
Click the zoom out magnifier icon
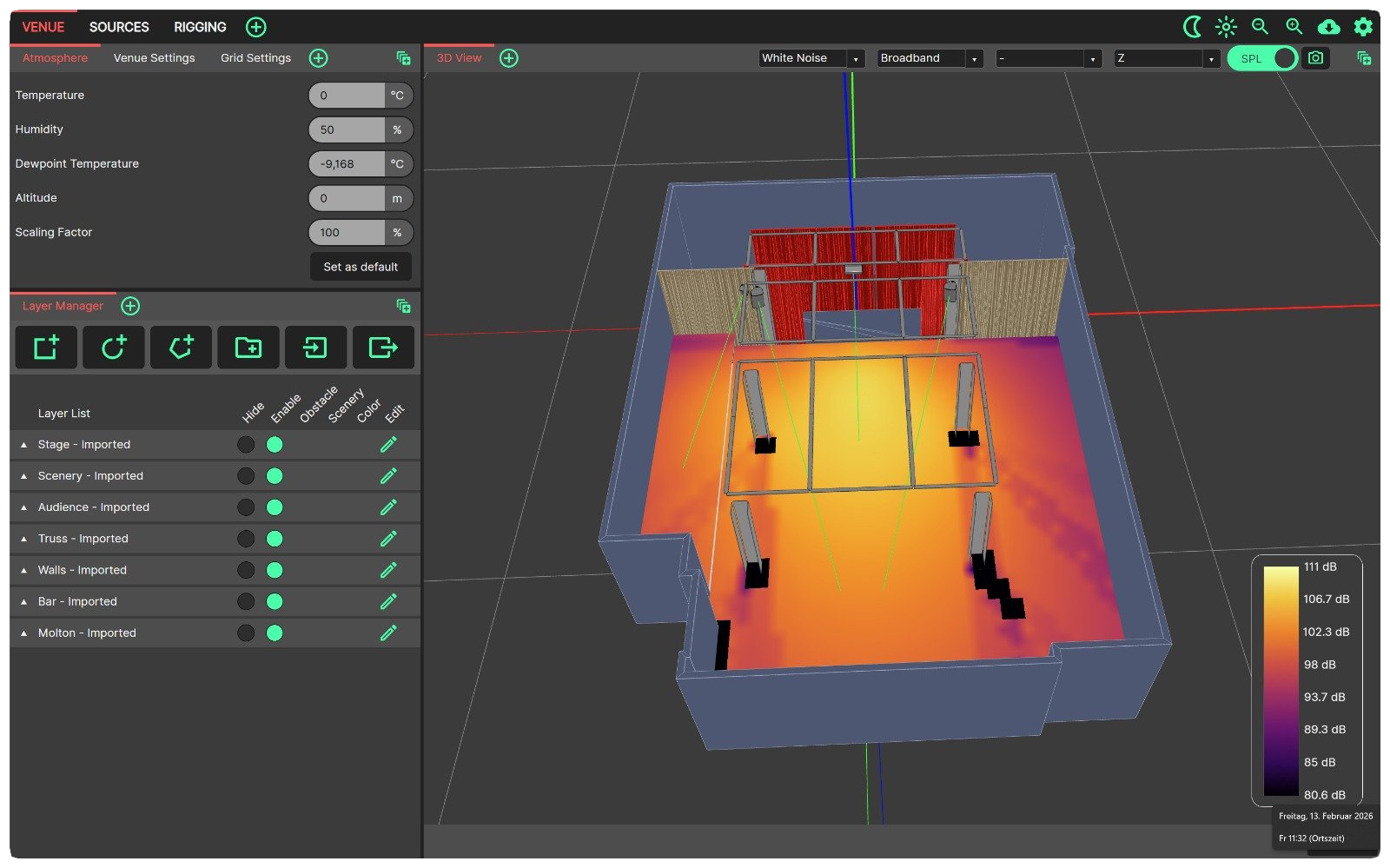1260,27
